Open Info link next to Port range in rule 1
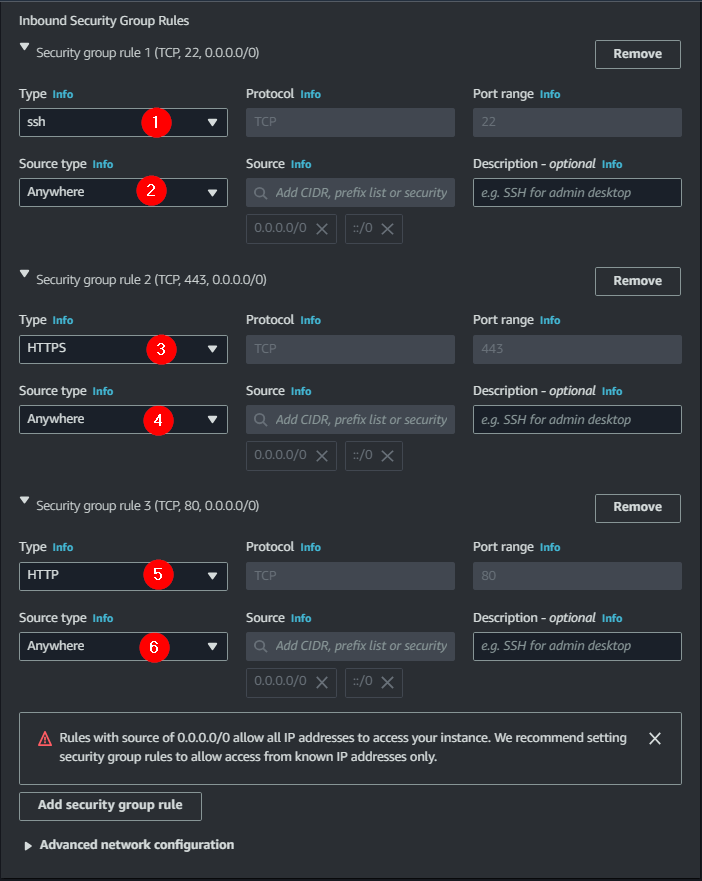The height and width of the screenshot is (881, 702). click(550, 94)
